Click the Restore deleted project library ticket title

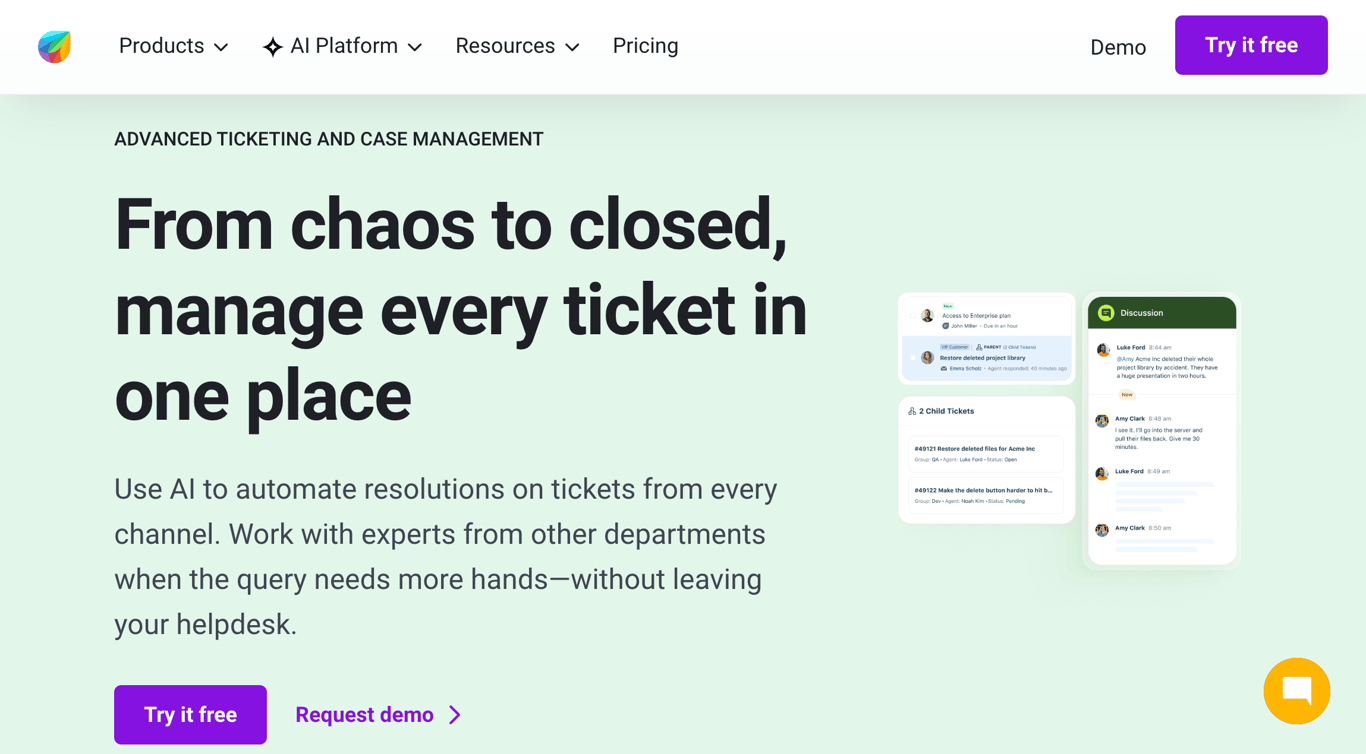[x=982, y=357]
